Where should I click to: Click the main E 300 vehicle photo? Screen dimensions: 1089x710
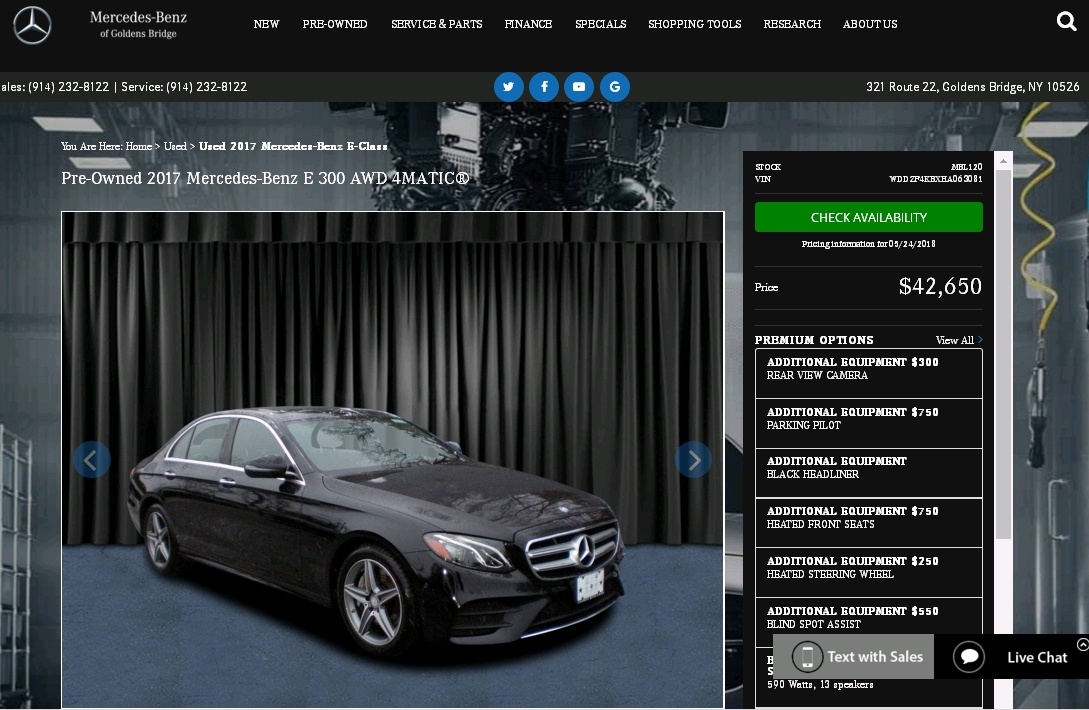click(x=392, y=459)
